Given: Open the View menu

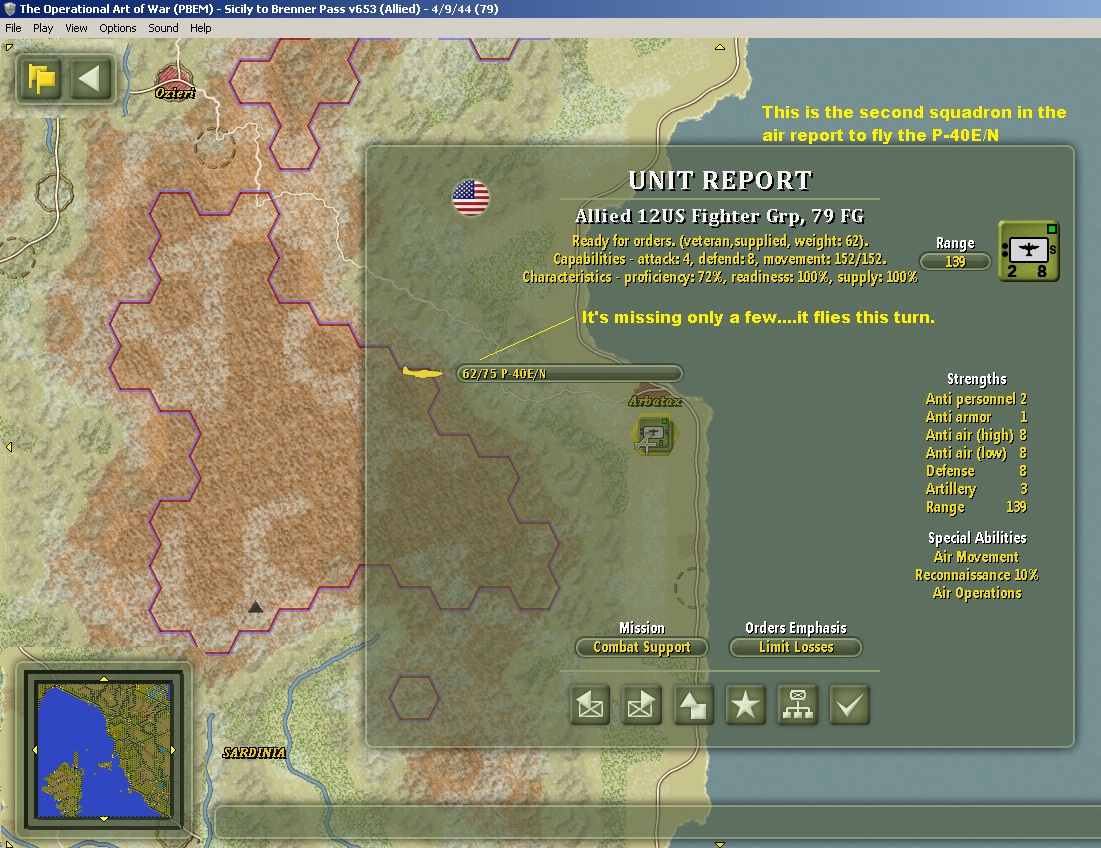Looking at the screenshot, I should (x=76, y=28).
